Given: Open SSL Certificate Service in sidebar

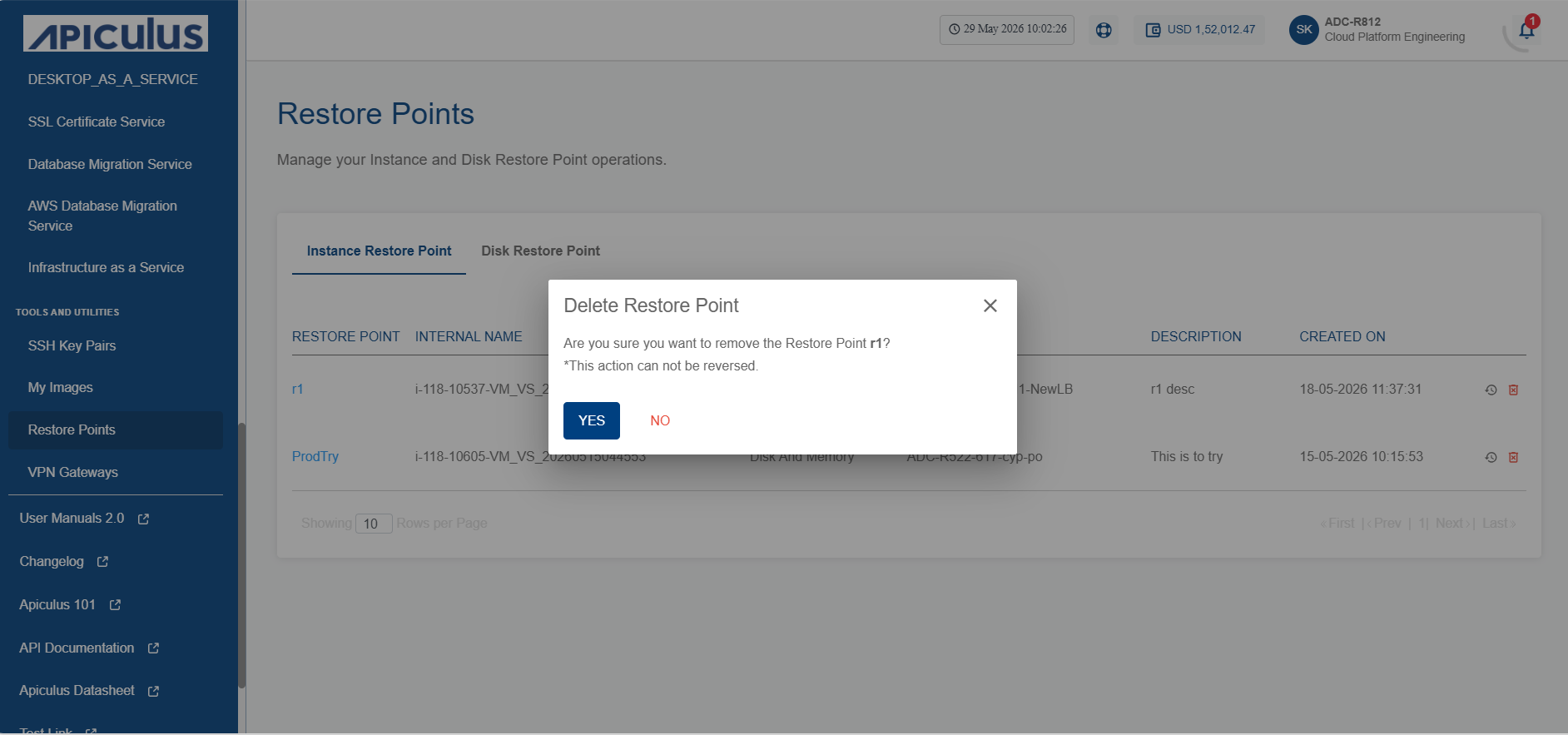Looking at the screenshot, I should tap(97, 122).
